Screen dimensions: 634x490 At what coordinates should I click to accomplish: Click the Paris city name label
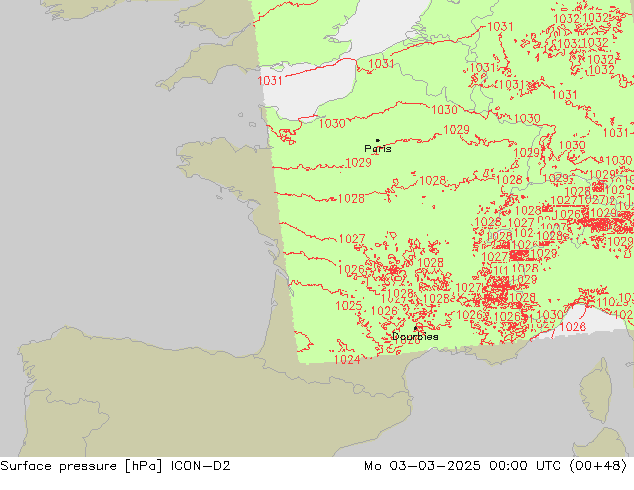click(x=378, y=149)
